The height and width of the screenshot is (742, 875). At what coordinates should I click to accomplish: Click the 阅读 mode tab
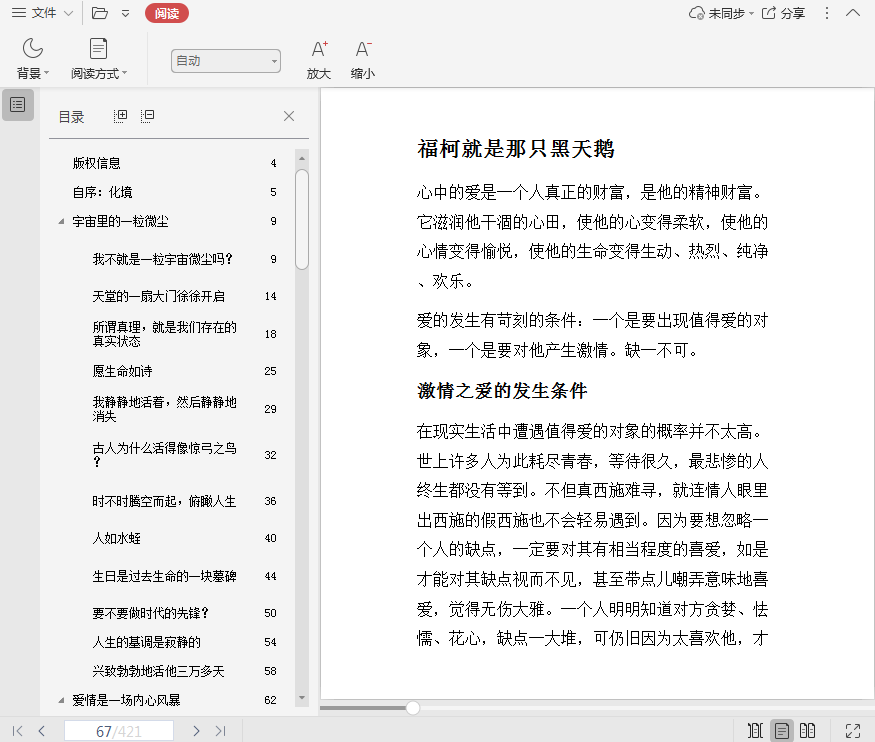click(x=166, y=13)
